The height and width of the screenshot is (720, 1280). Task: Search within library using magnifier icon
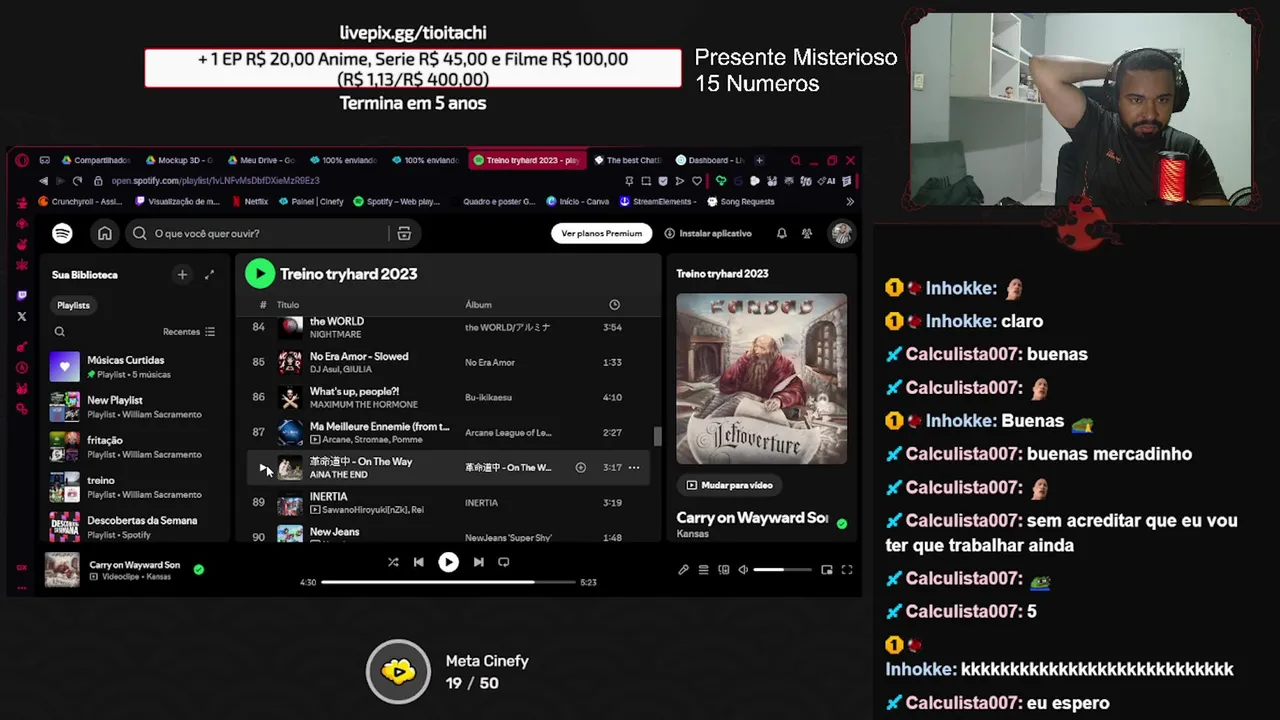pyautogui.click(x=60, y=331)
